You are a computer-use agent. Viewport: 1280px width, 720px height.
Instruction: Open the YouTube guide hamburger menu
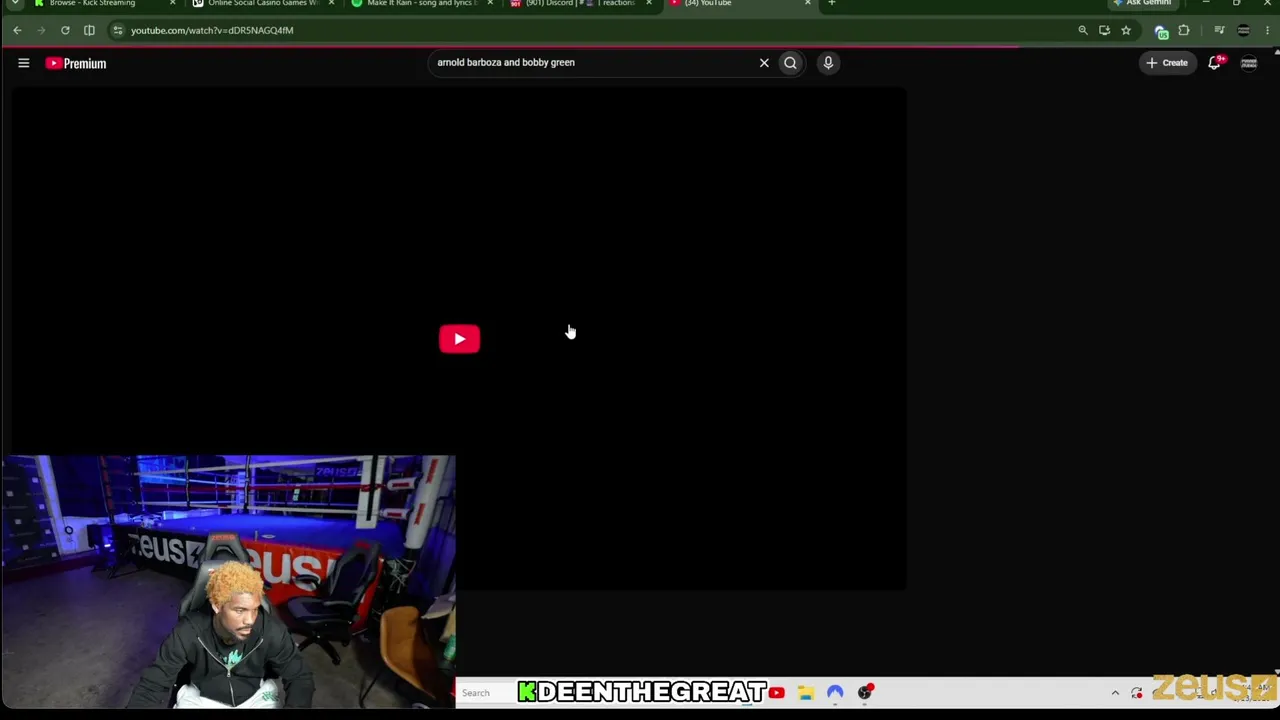(24, 63)
